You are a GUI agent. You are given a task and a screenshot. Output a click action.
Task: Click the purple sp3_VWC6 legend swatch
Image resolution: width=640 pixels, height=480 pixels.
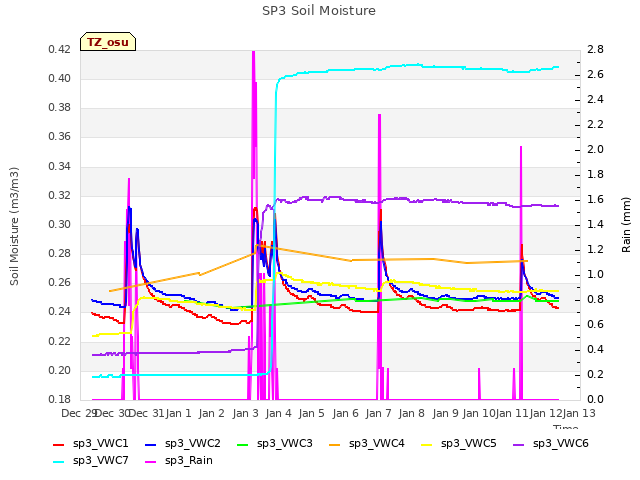click(x=519, y=444)
